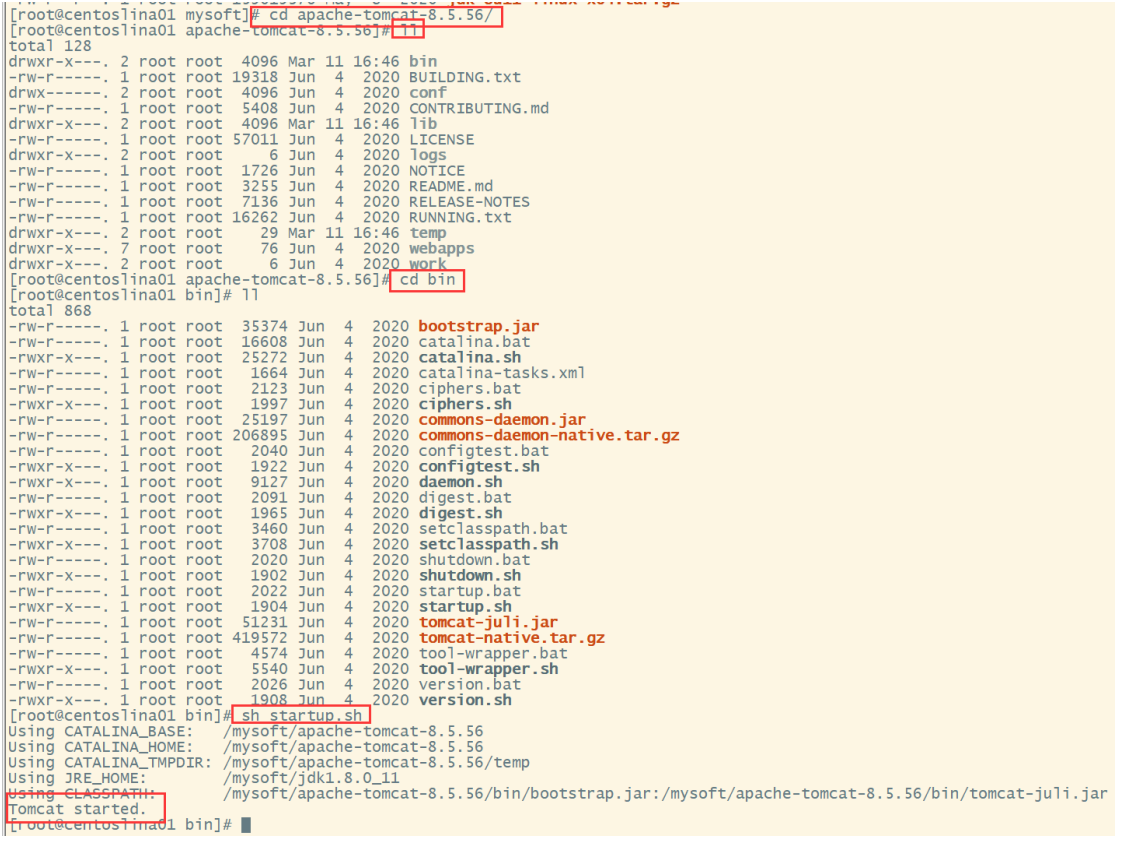Click the 'startup.bat' file name
This screenshot has height=846, width=1121.
470,591
